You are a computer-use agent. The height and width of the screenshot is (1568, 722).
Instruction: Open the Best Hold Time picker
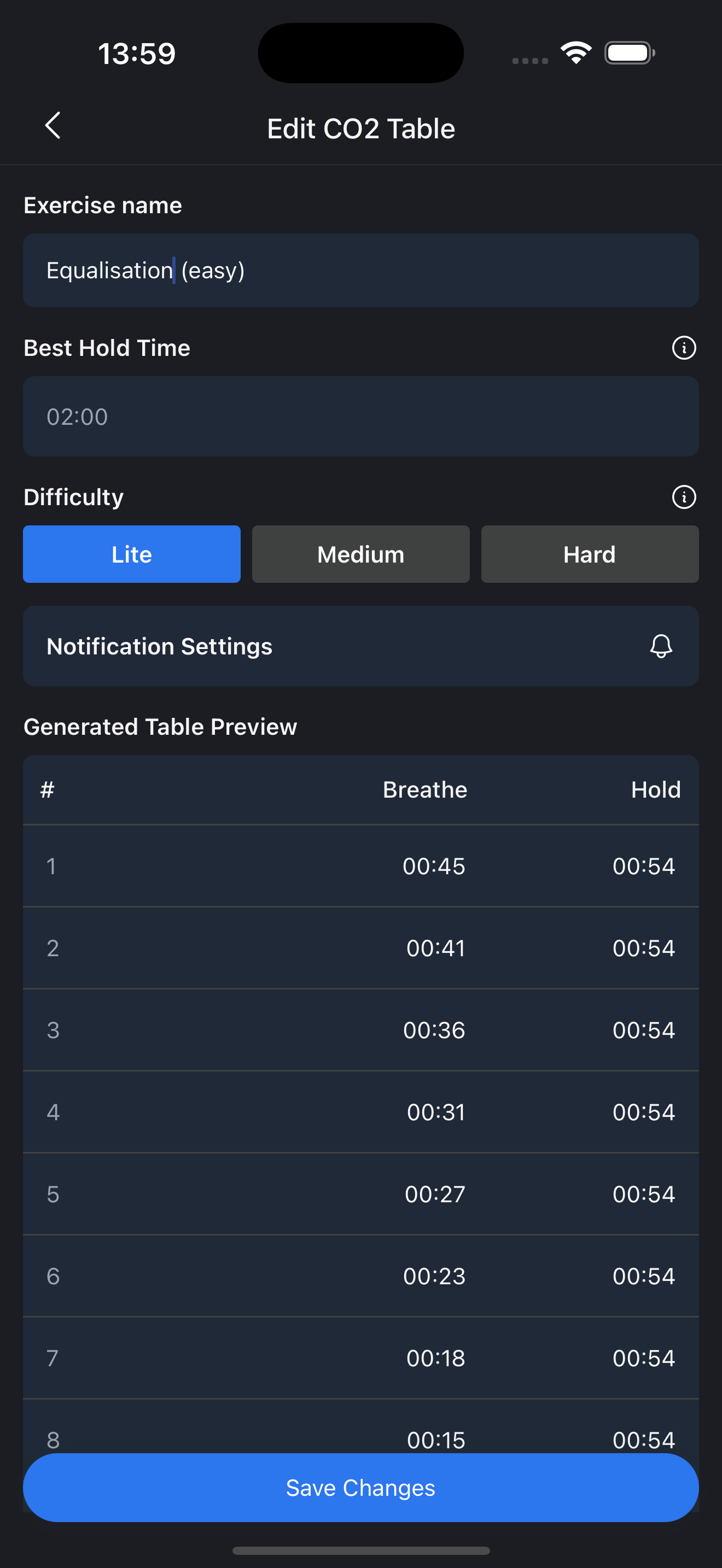(x=360, y=417)
